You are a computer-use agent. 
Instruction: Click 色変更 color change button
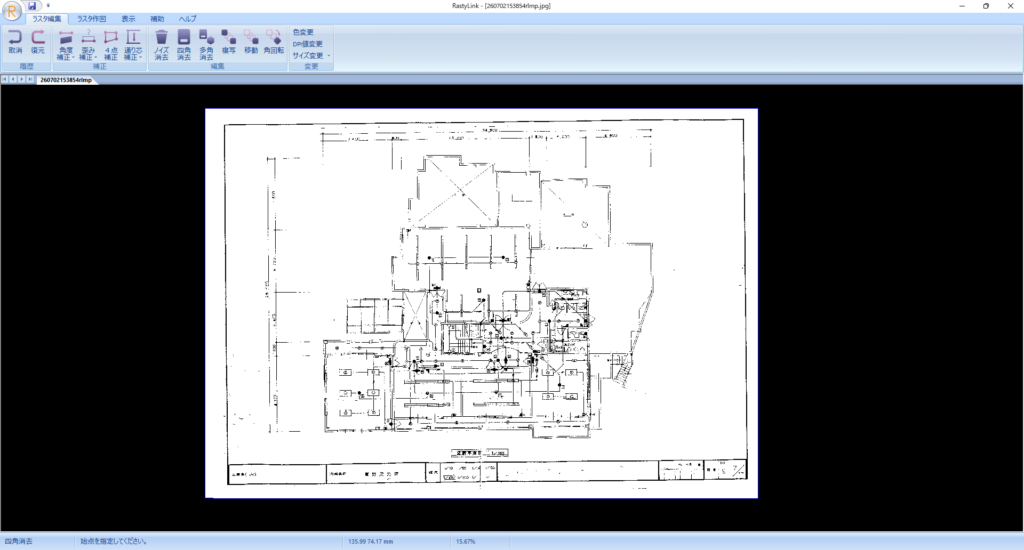click(x=303, y=32)
